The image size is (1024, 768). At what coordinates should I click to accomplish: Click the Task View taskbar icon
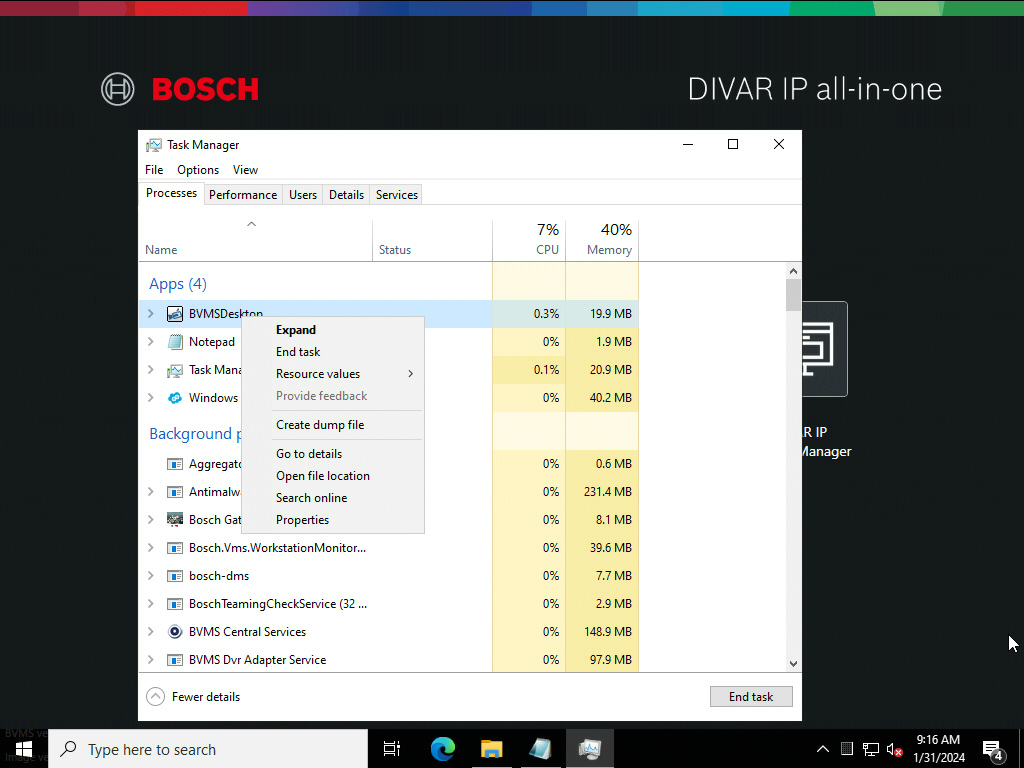point(392,749)
